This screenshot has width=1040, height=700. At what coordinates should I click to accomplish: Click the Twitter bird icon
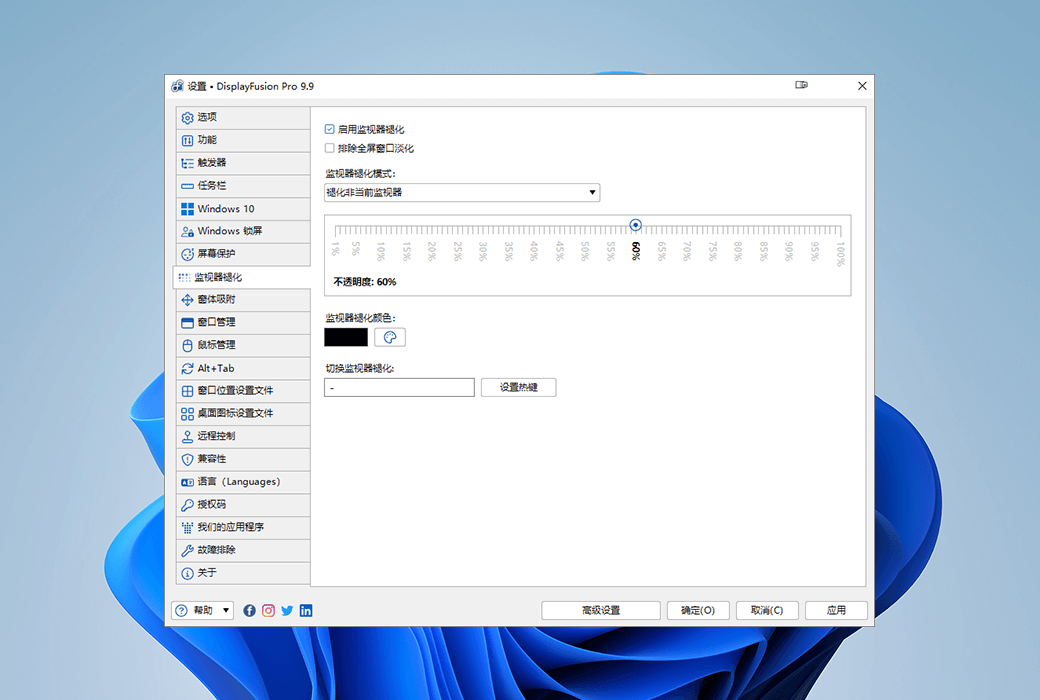pos(287,610)
